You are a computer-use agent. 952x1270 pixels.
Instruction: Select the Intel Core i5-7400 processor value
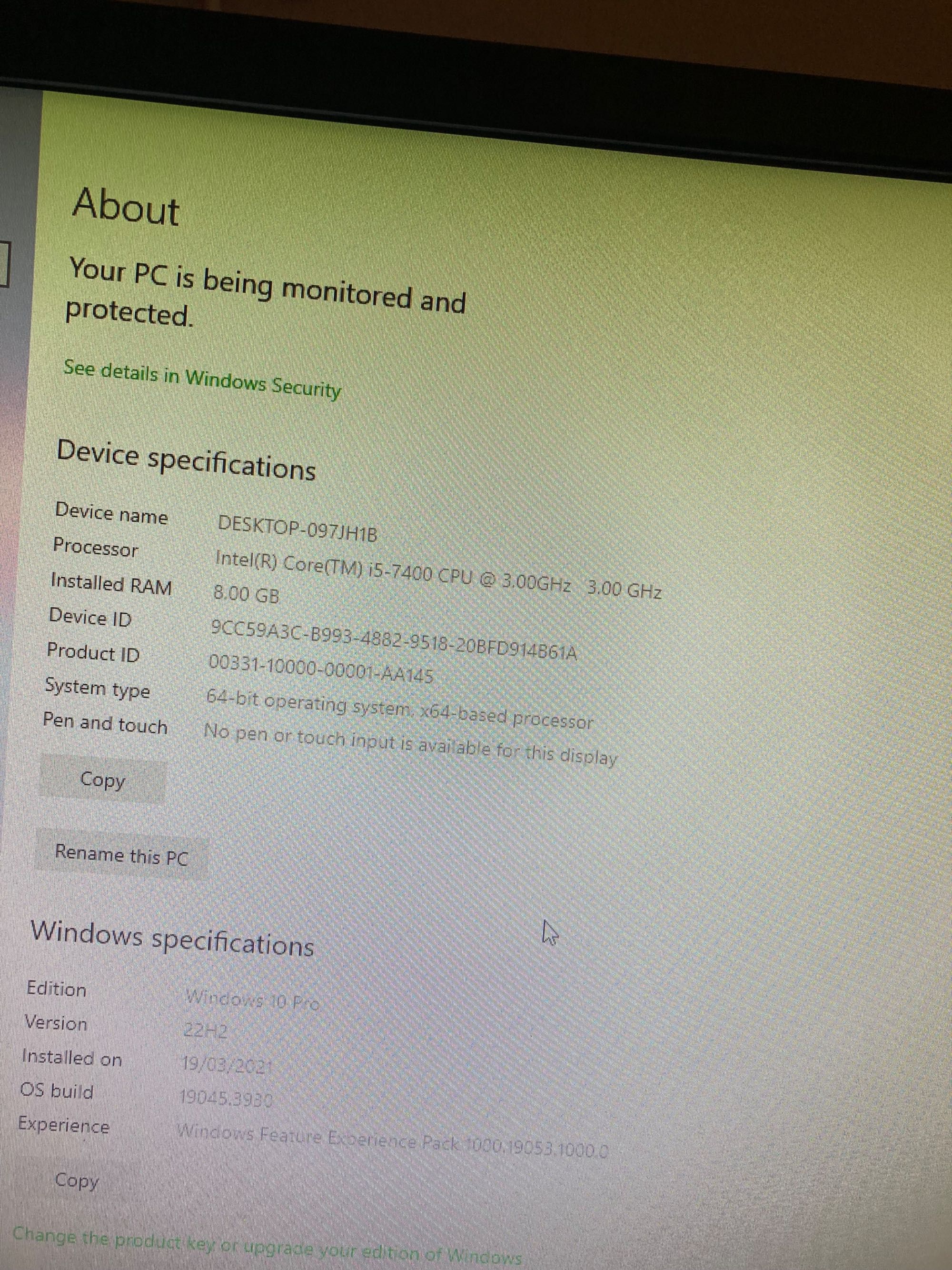[438, 574]
